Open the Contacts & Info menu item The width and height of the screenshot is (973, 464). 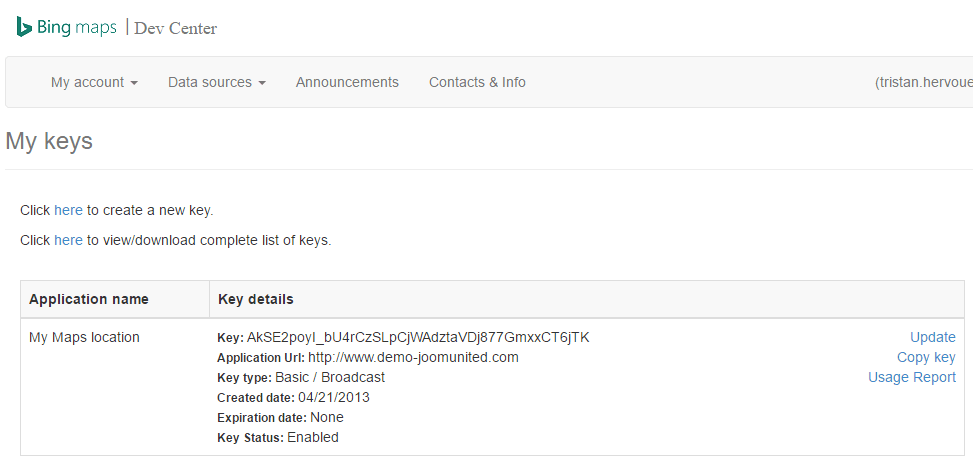pos(477,82)
